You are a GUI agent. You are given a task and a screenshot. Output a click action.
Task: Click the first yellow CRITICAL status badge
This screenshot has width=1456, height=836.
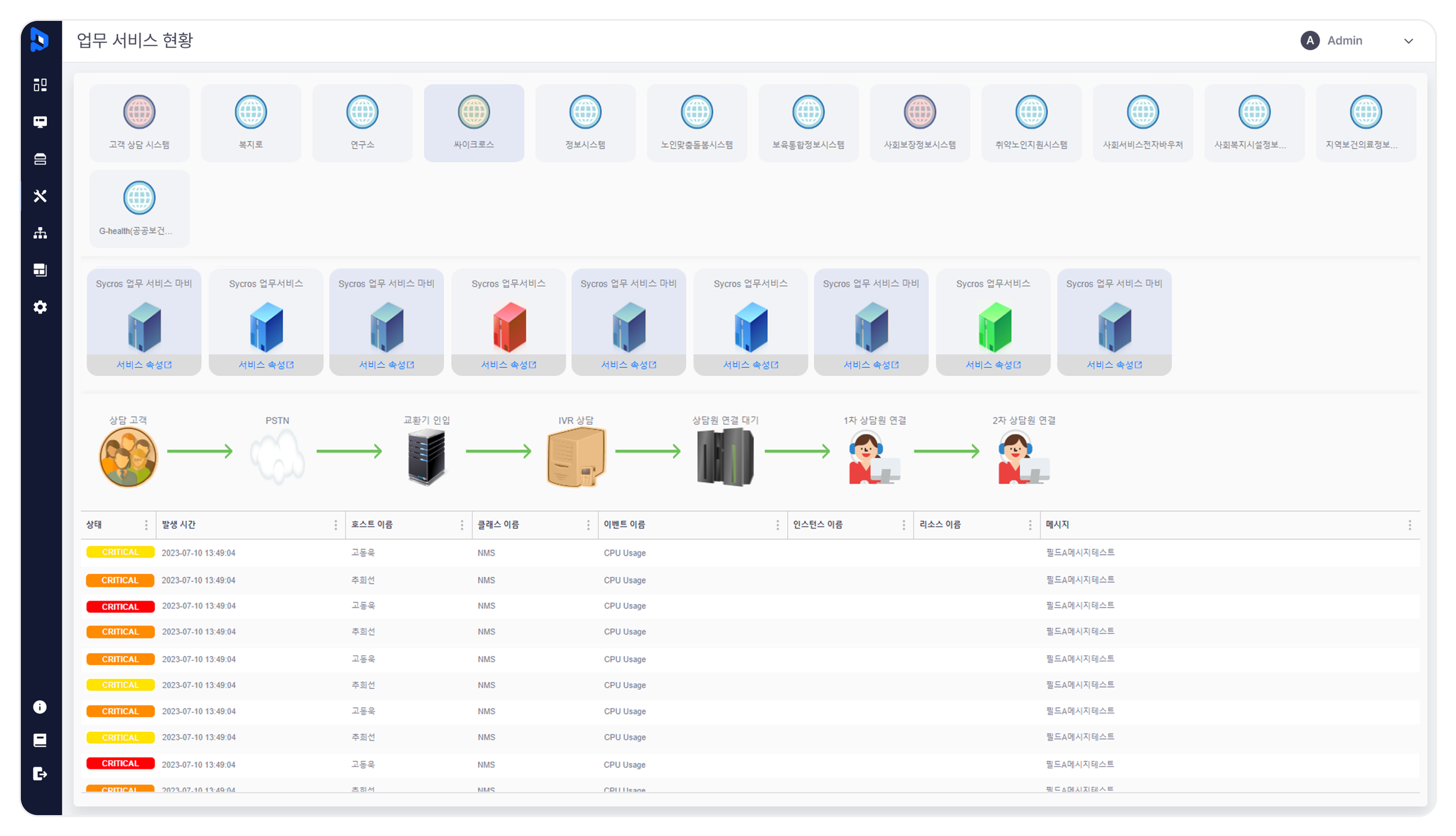[120, 553]
